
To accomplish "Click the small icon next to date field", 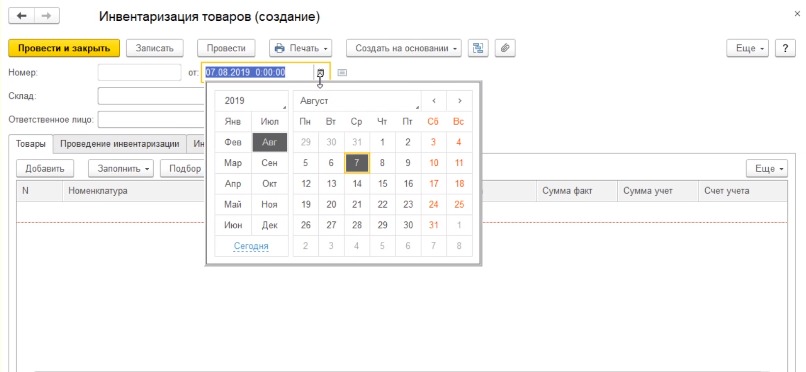I will point(342,73).
